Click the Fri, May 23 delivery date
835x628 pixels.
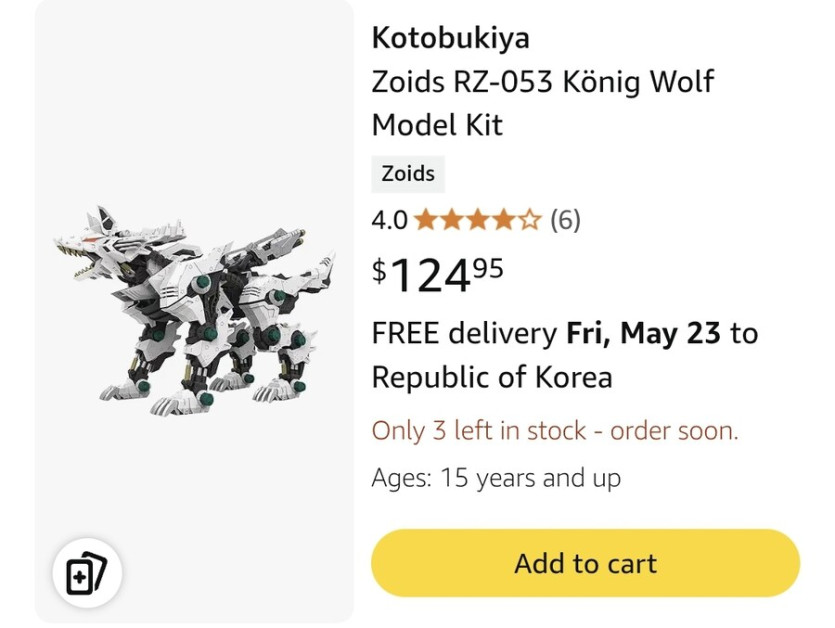pos(643,333)
